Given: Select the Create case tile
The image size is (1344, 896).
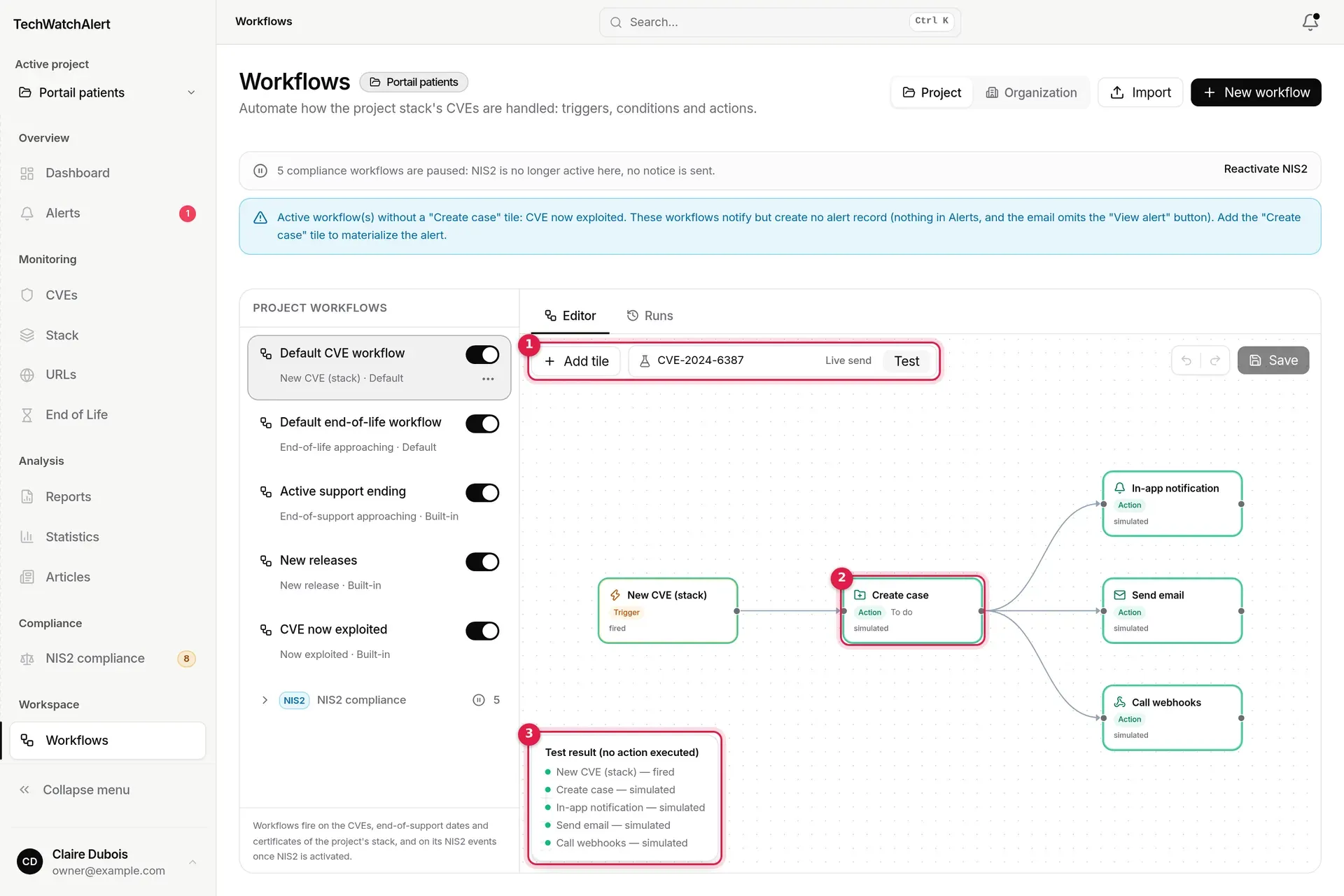Looking at the screenshot, I should click(x=912, y=610).
